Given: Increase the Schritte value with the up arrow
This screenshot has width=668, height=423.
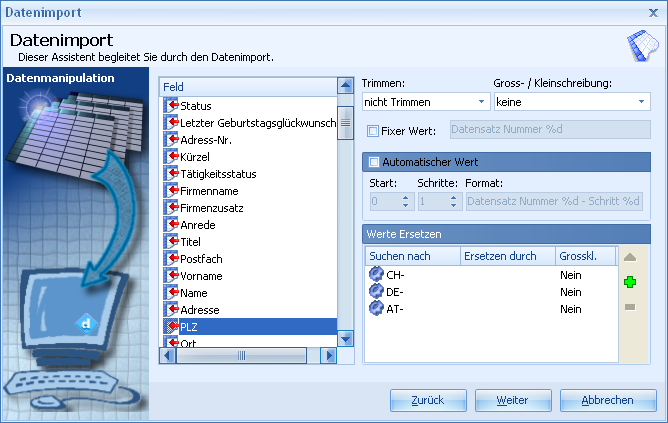Looking at the screenshot, I should (454, 198).
